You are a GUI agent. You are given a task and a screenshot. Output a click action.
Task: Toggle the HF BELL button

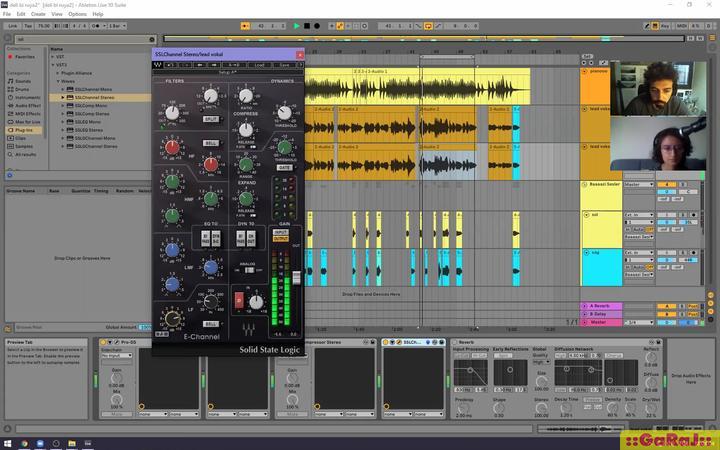pos(210,143)
